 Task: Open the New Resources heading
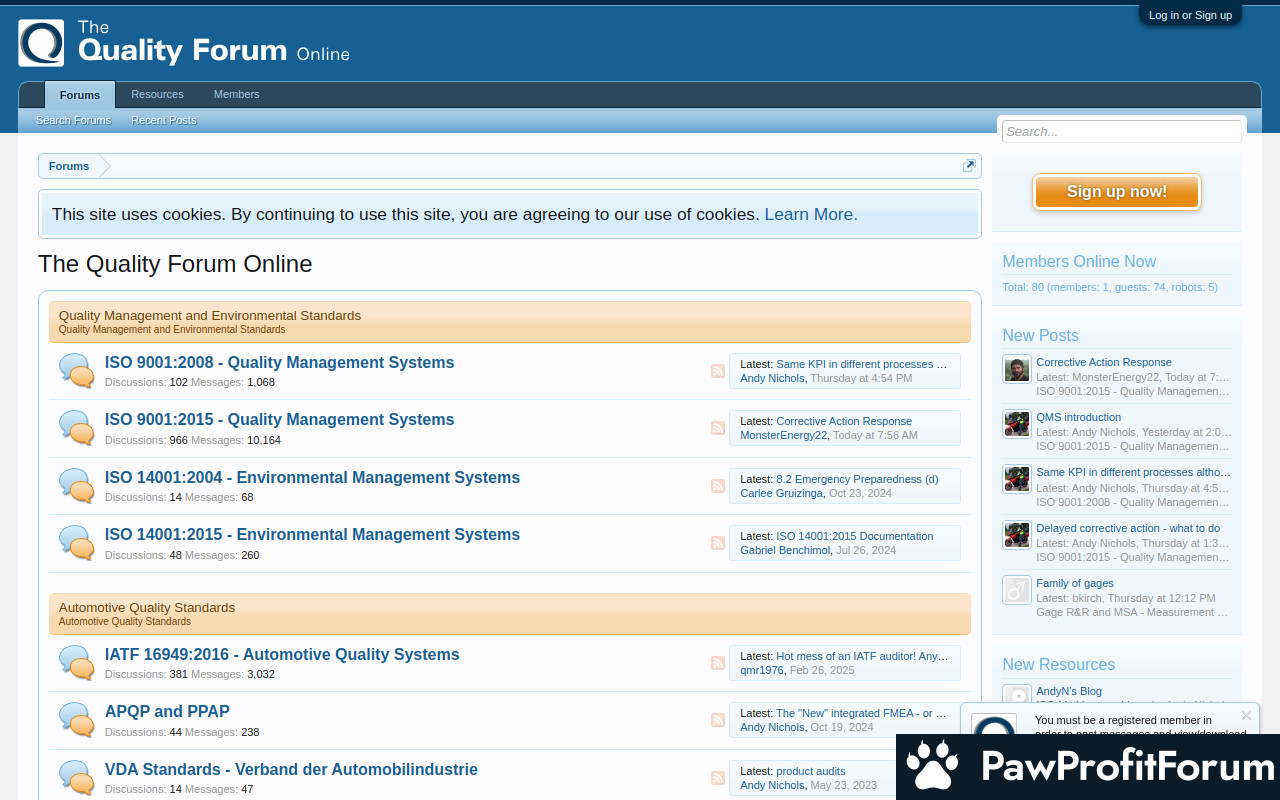[x=1059, y=664]
